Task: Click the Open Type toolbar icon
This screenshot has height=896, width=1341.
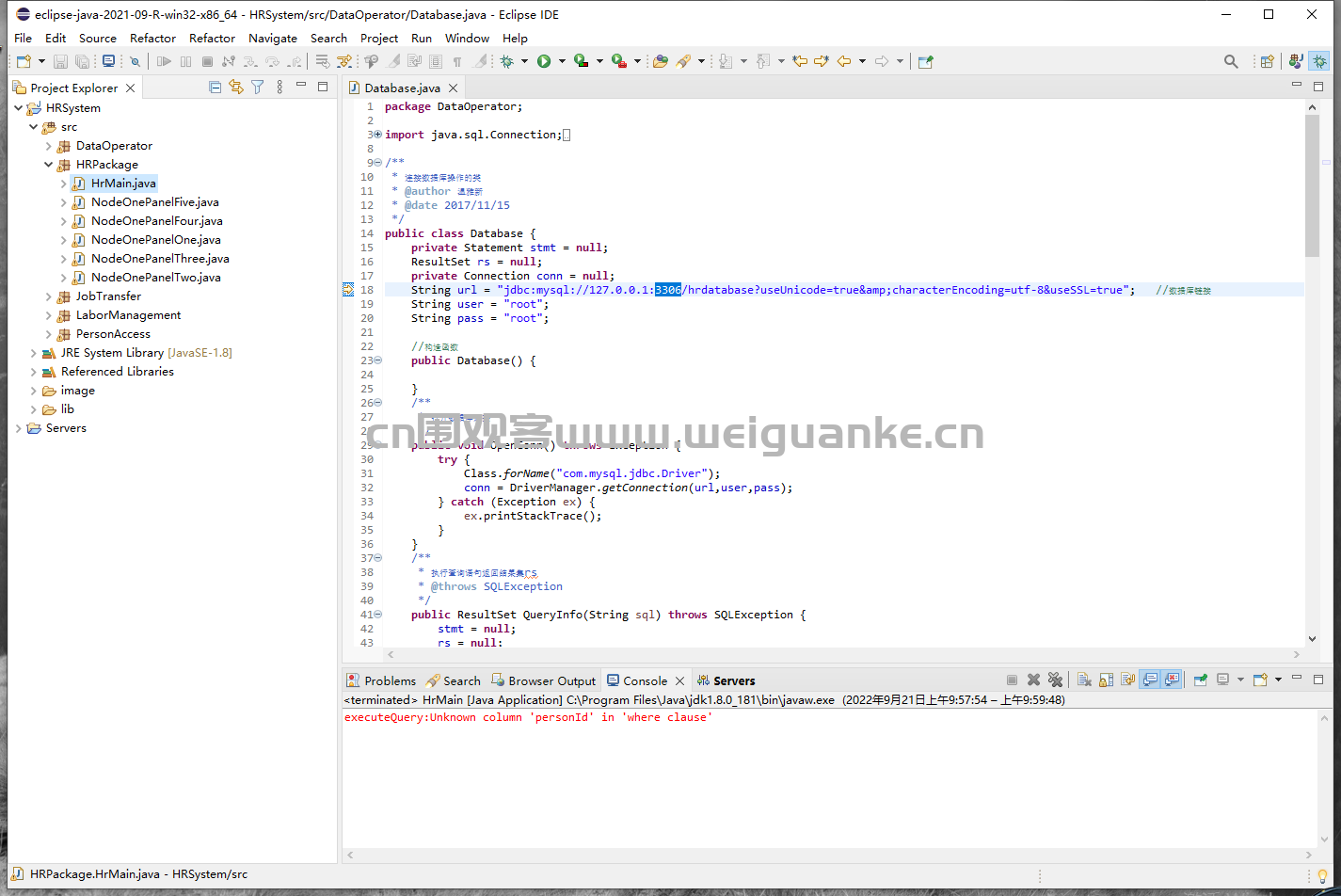Action: tap(661, 61)
